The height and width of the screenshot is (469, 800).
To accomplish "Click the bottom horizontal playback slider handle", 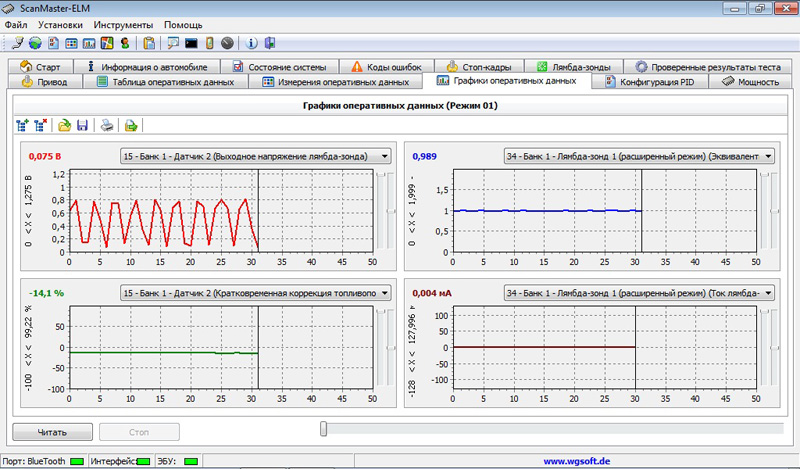I will (323, 429).
